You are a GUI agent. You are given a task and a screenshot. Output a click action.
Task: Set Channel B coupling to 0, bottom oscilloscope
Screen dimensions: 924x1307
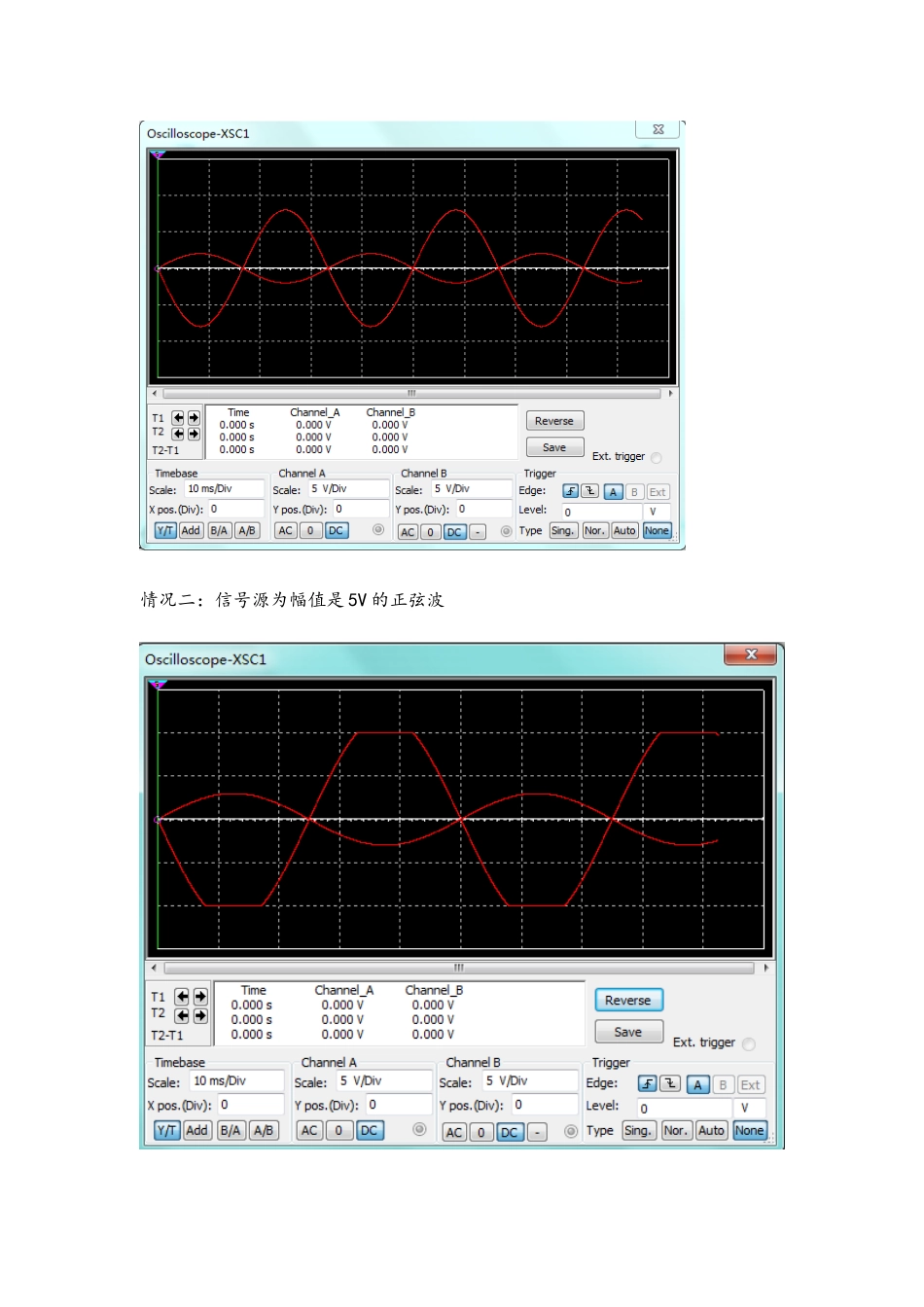(x=481, y=1133)
